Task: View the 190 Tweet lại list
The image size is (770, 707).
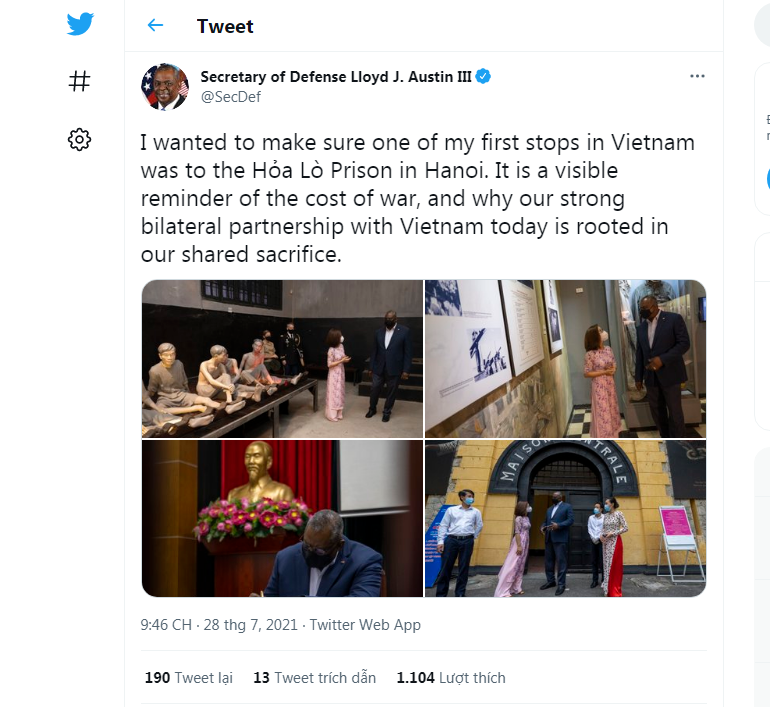Action: tap(189, 678)
